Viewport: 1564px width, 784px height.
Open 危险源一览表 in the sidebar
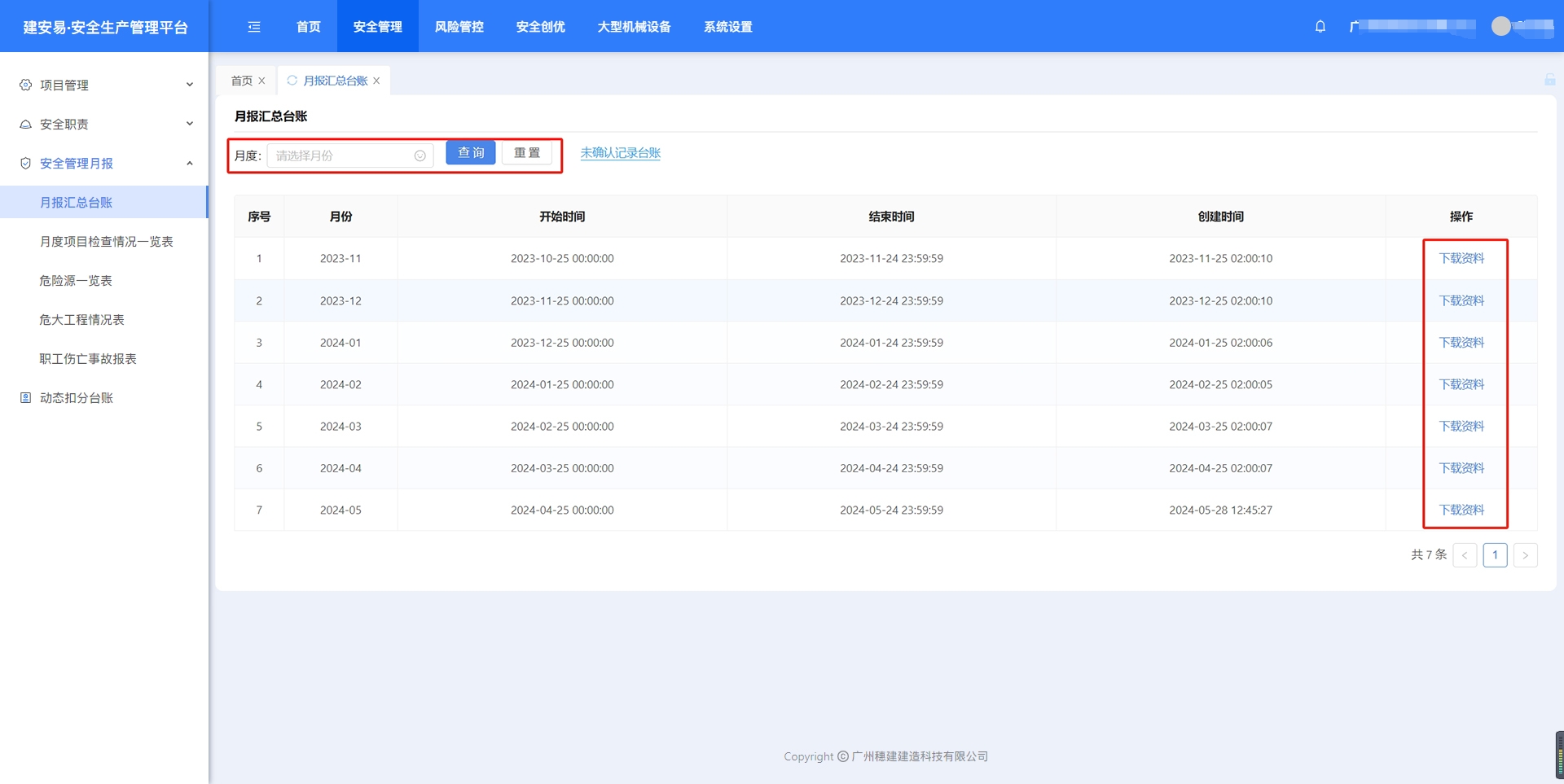76,280
